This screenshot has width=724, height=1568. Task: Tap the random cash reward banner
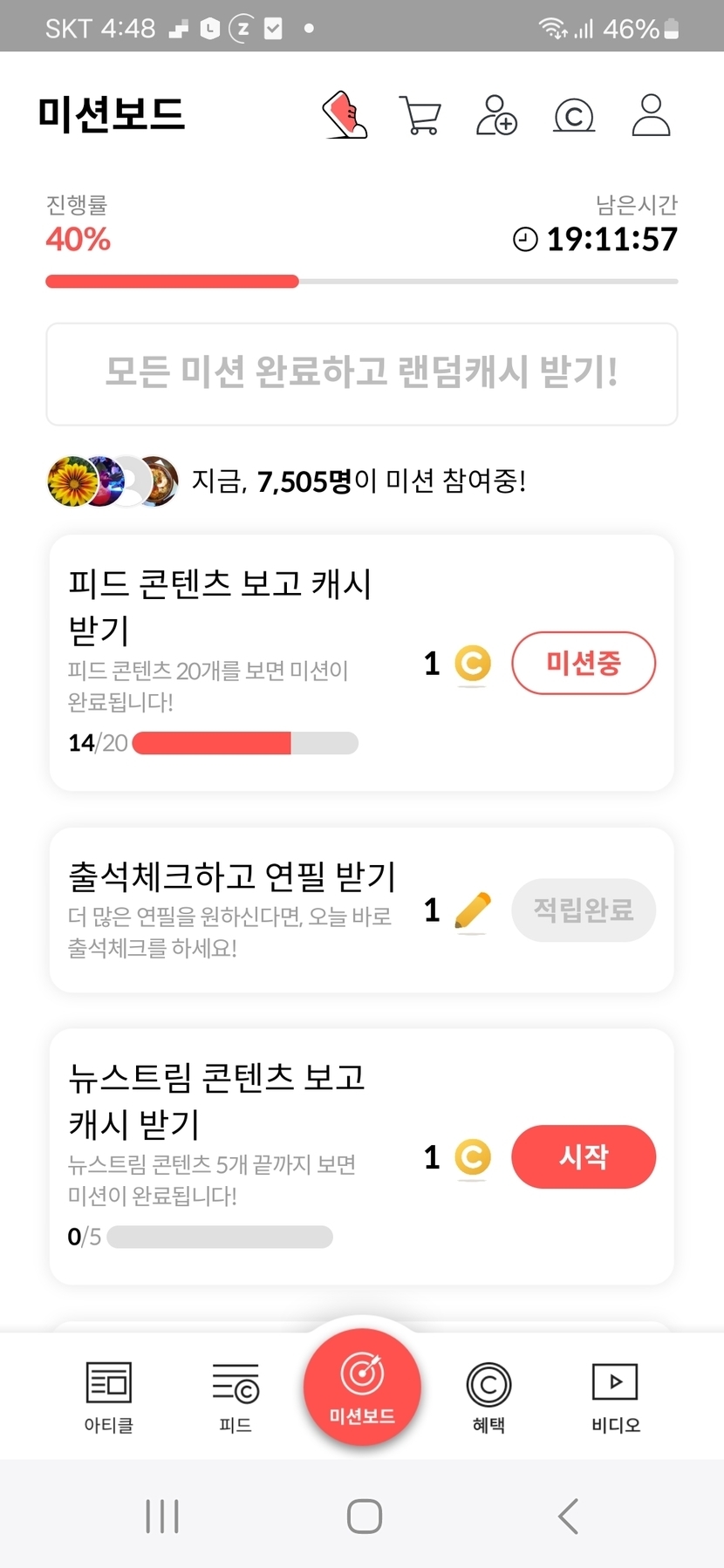coord(362,373)
